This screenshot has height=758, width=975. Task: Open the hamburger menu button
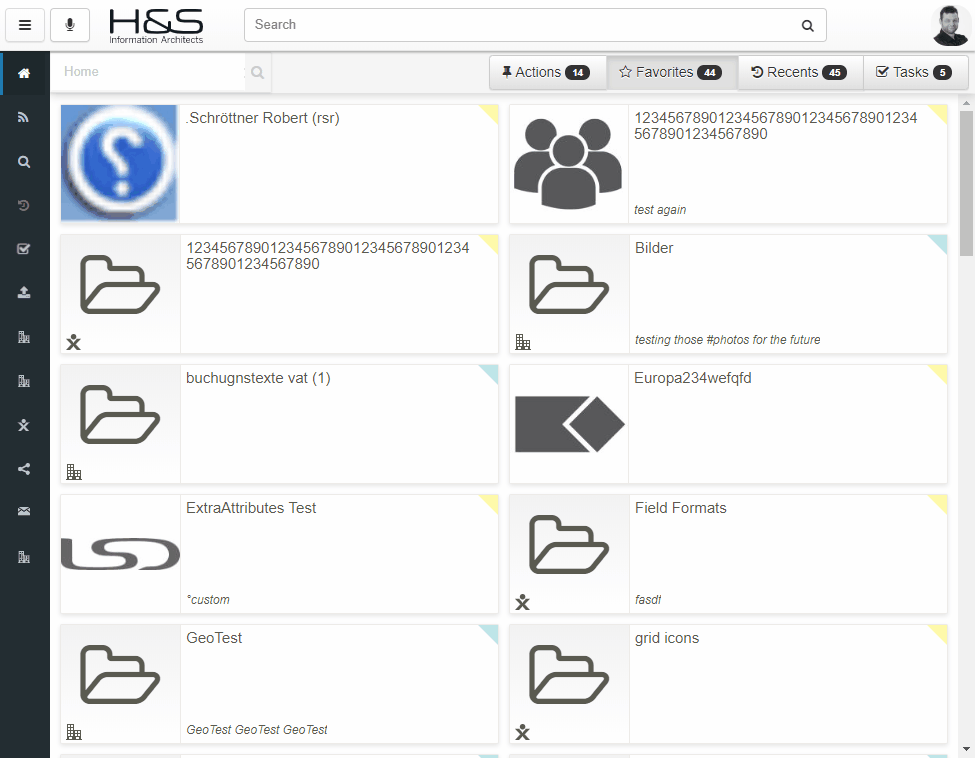[x=25, y=25]
